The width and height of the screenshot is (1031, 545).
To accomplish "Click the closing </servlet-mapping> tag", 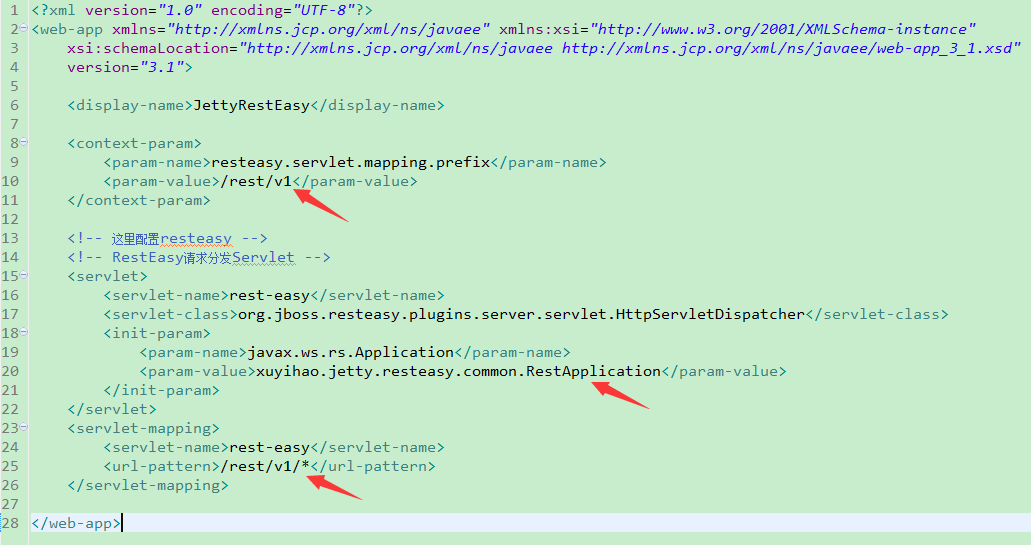I will tap(148, 485).
